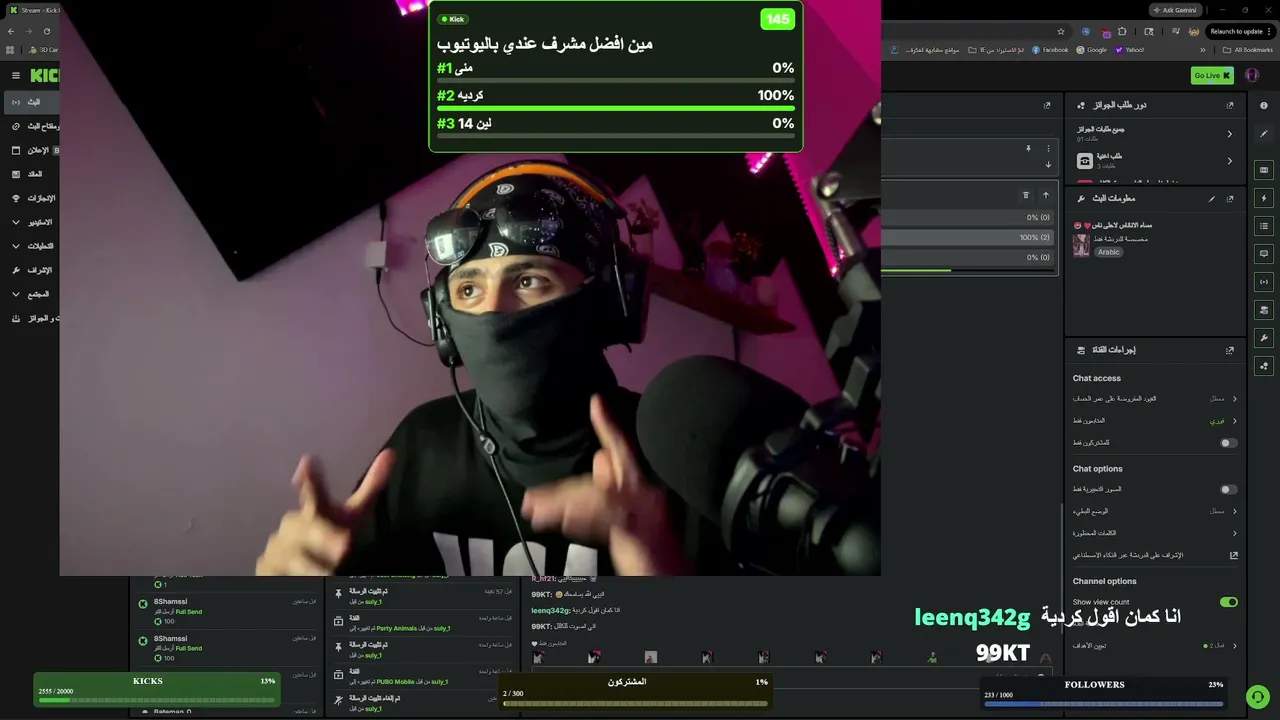Delete the poll with the trash icon

click(1026, 195)
